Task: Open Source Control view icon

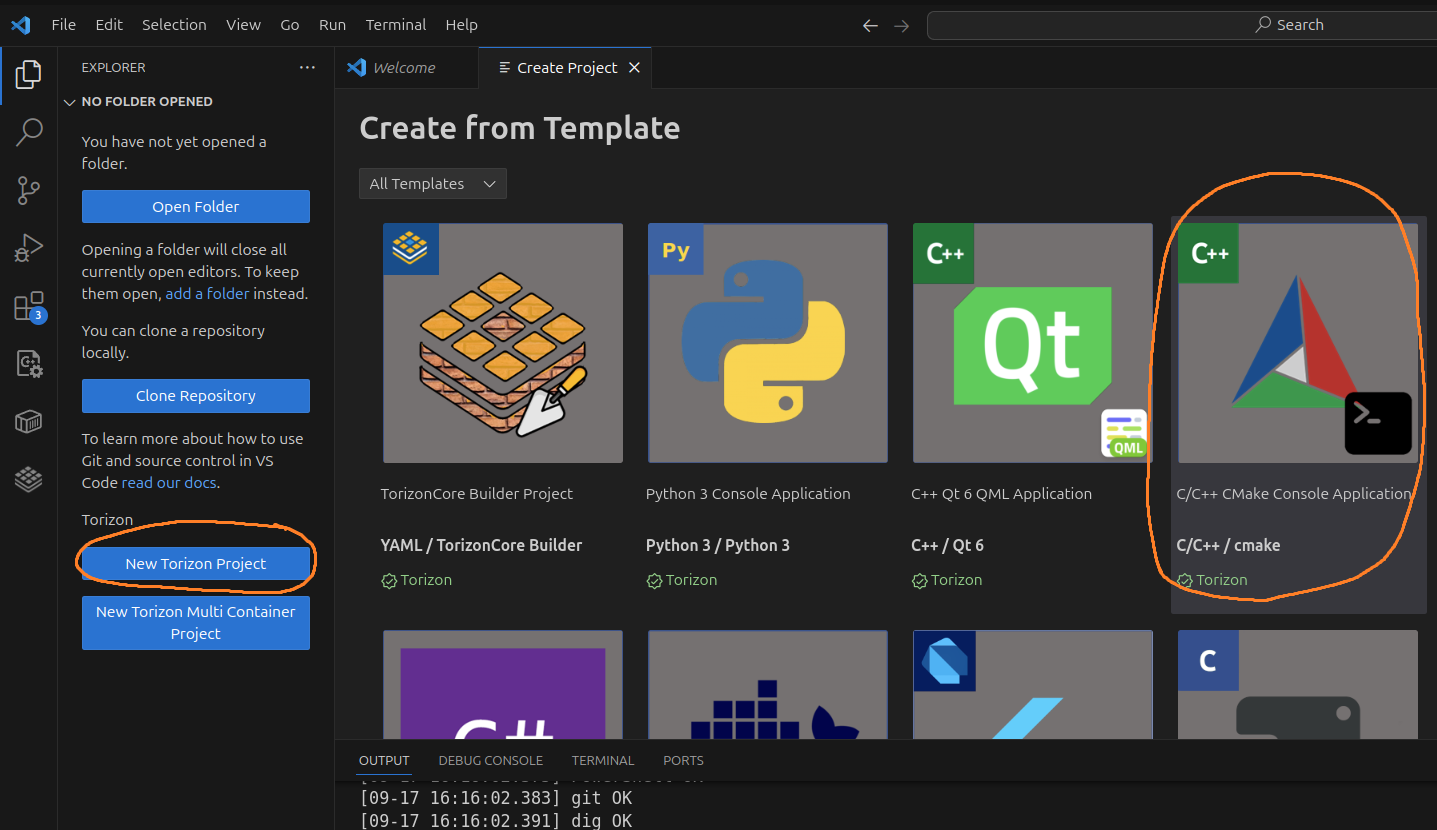Action: pyautogui.click(x=29, y=190)
